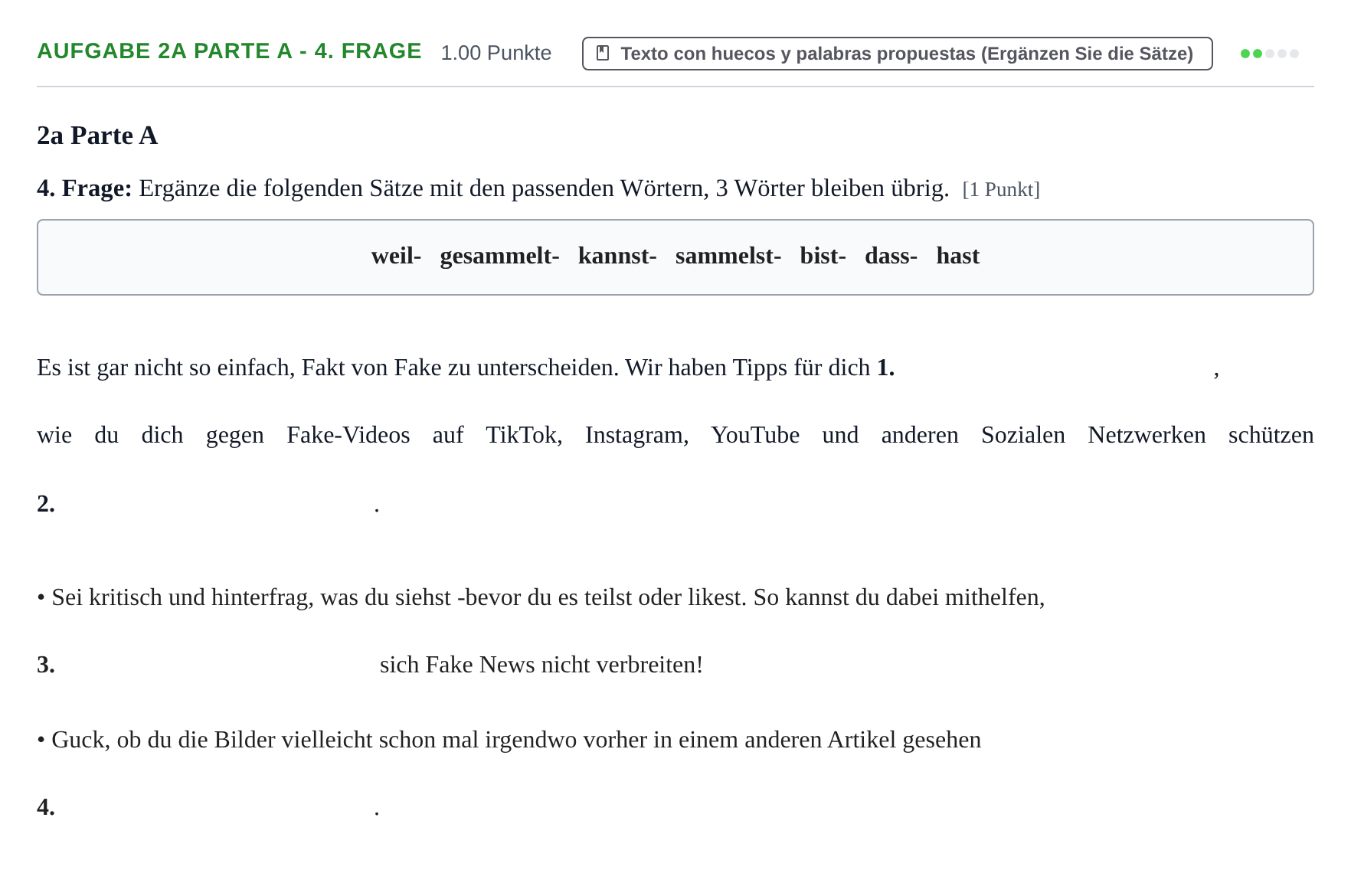Viewport: 1351px width, 896px height.
Task: Click the difficulty dots indicator
Action: pos(1269,54)
